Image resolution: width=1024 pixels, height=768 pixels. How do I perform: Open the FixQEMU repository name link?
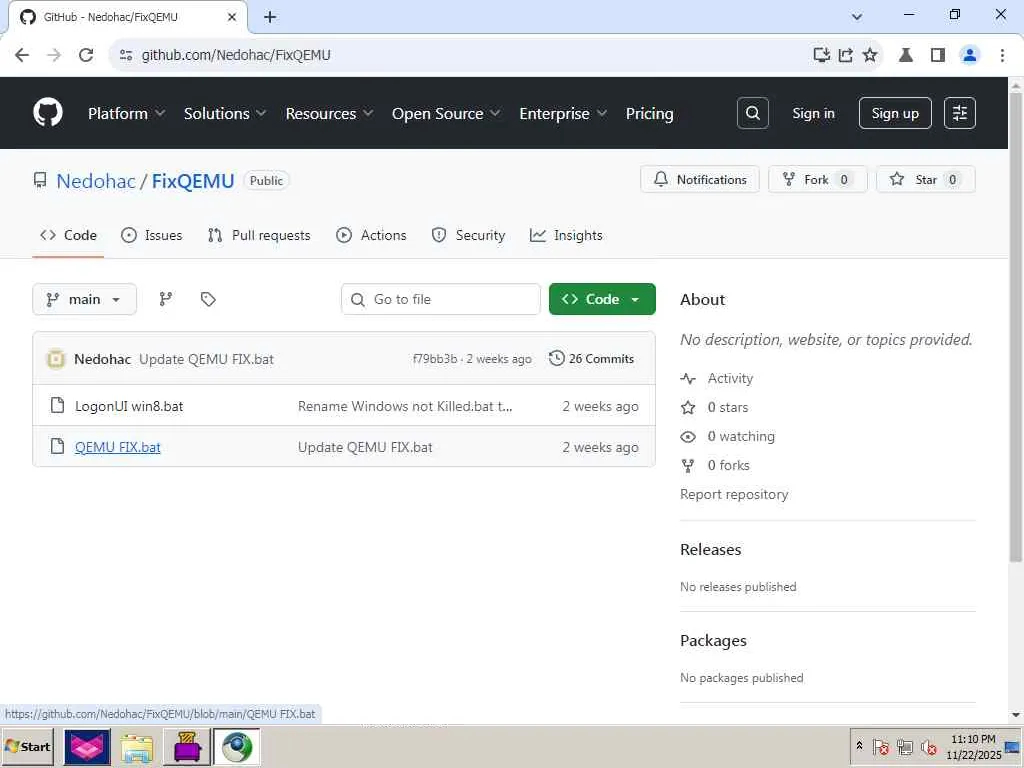193,181
